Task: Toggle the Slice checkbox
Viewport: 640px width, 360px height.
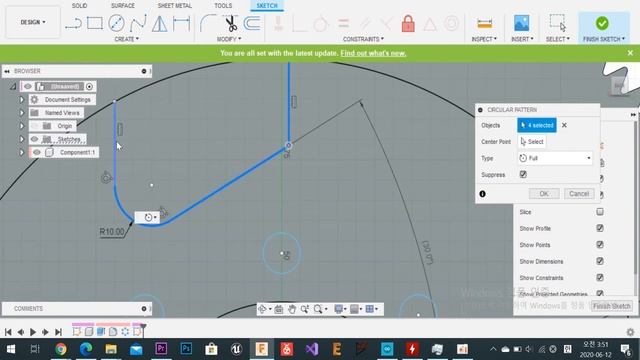Action: 600,211
